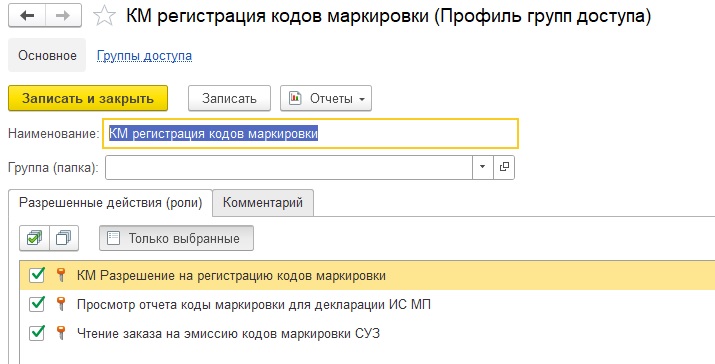Viewport: 715px width, 364px height.
Task: Click key icon of КМ Разрешение row
Action: [x=61, y=275]
